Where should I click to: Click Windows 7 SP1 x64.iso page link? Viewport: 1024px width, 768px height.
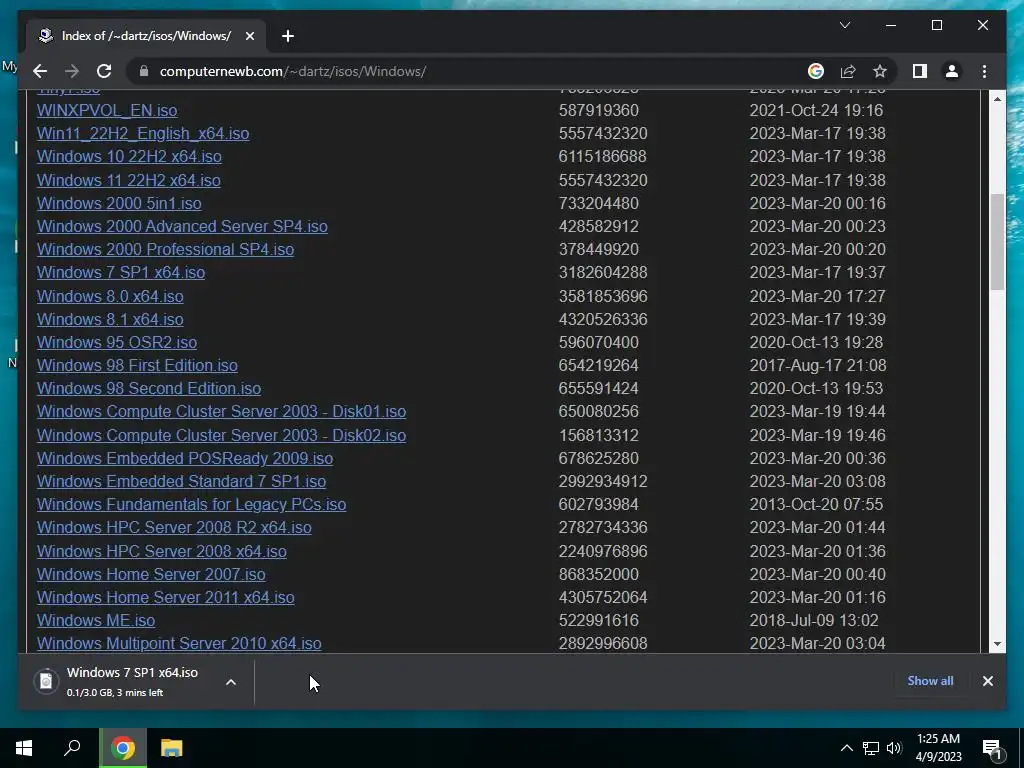click(x=121, y=272)
